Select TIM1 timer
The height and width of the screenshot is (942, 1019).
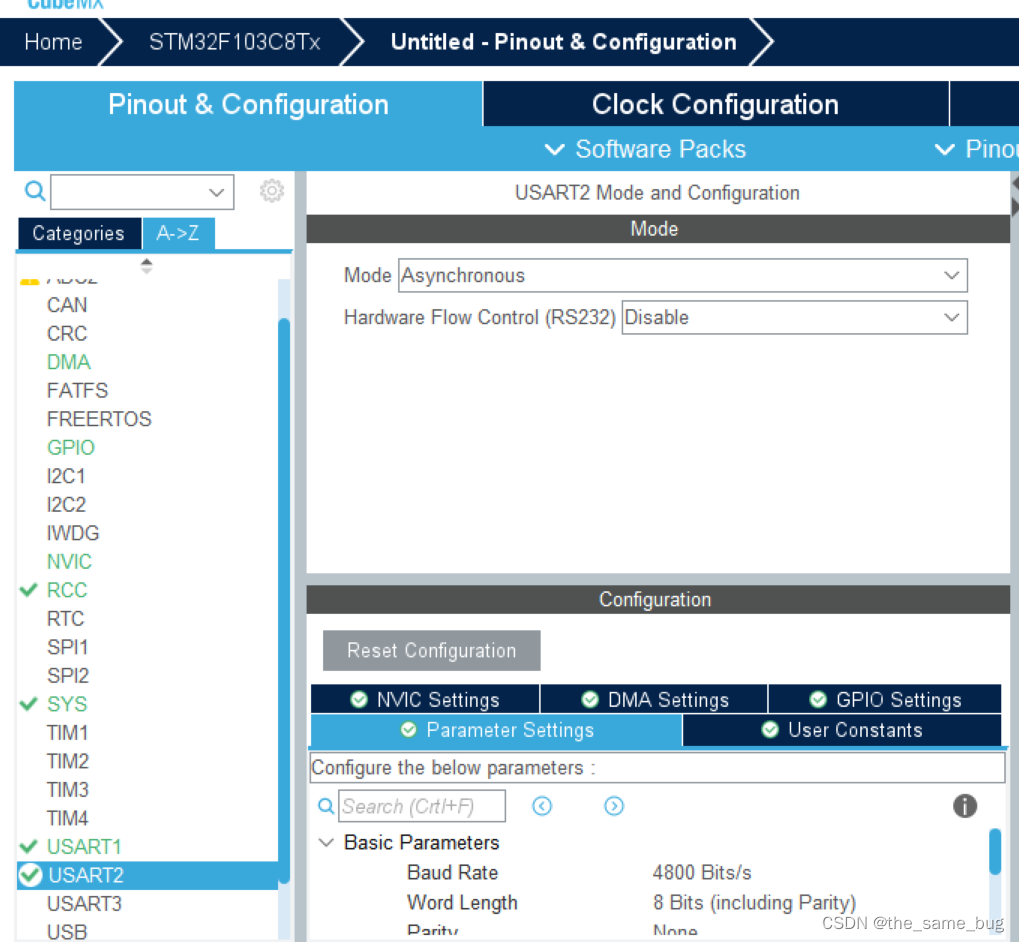(67, 733)
